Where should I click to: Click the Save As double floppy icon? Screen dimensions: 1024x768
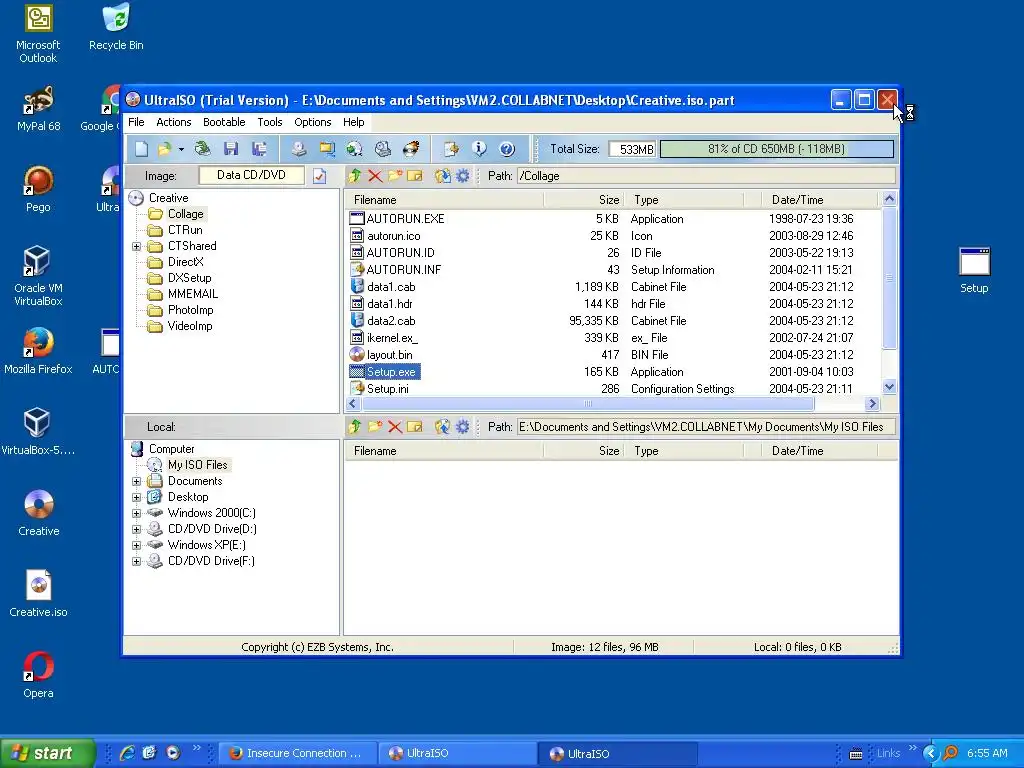pos(259,149)
